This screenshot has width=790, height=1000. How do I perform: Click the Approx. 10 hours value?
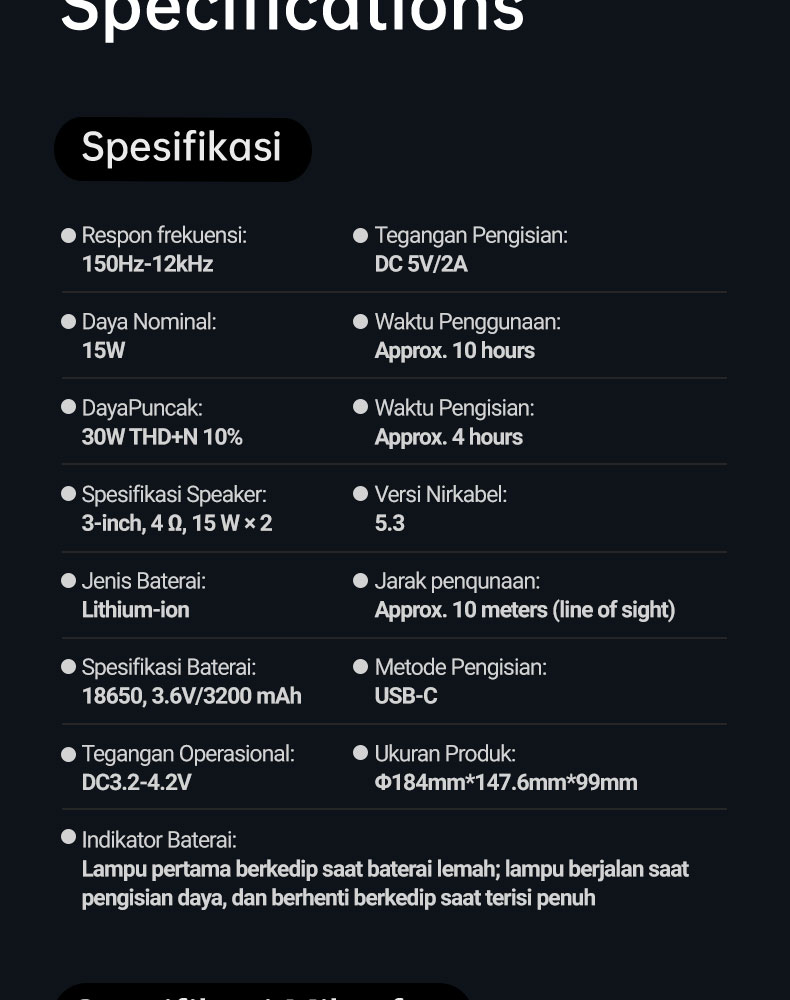coord(455,351)
